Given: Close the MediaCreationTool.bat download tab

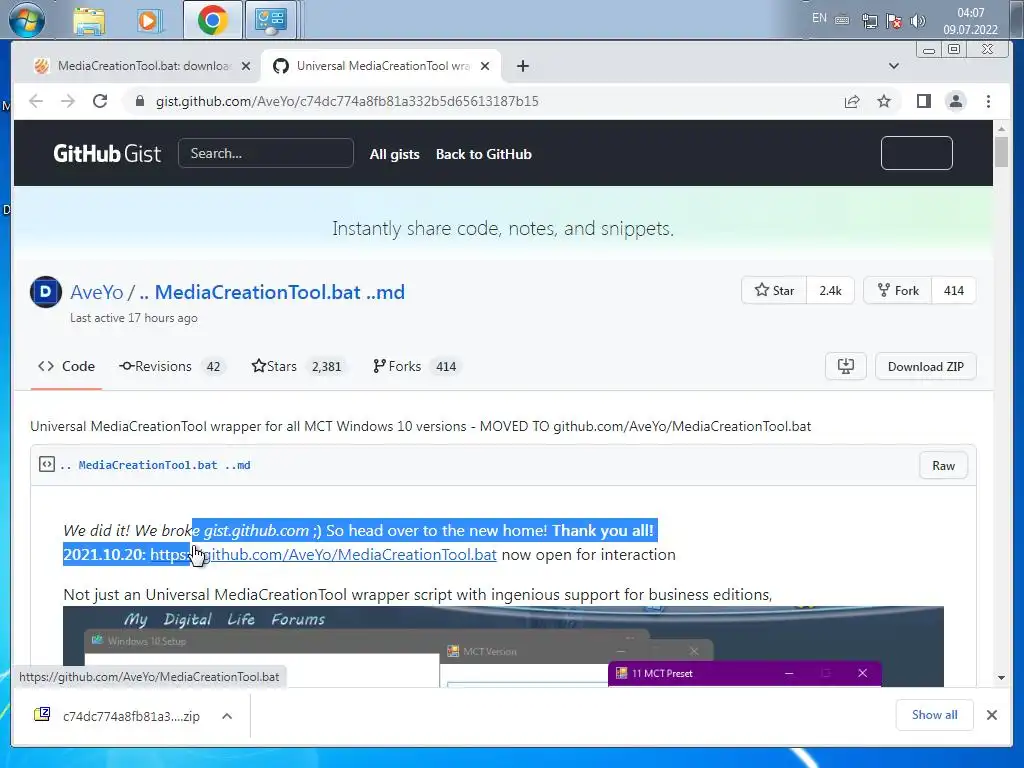Looking at the screenshot, I should point(246,66).
